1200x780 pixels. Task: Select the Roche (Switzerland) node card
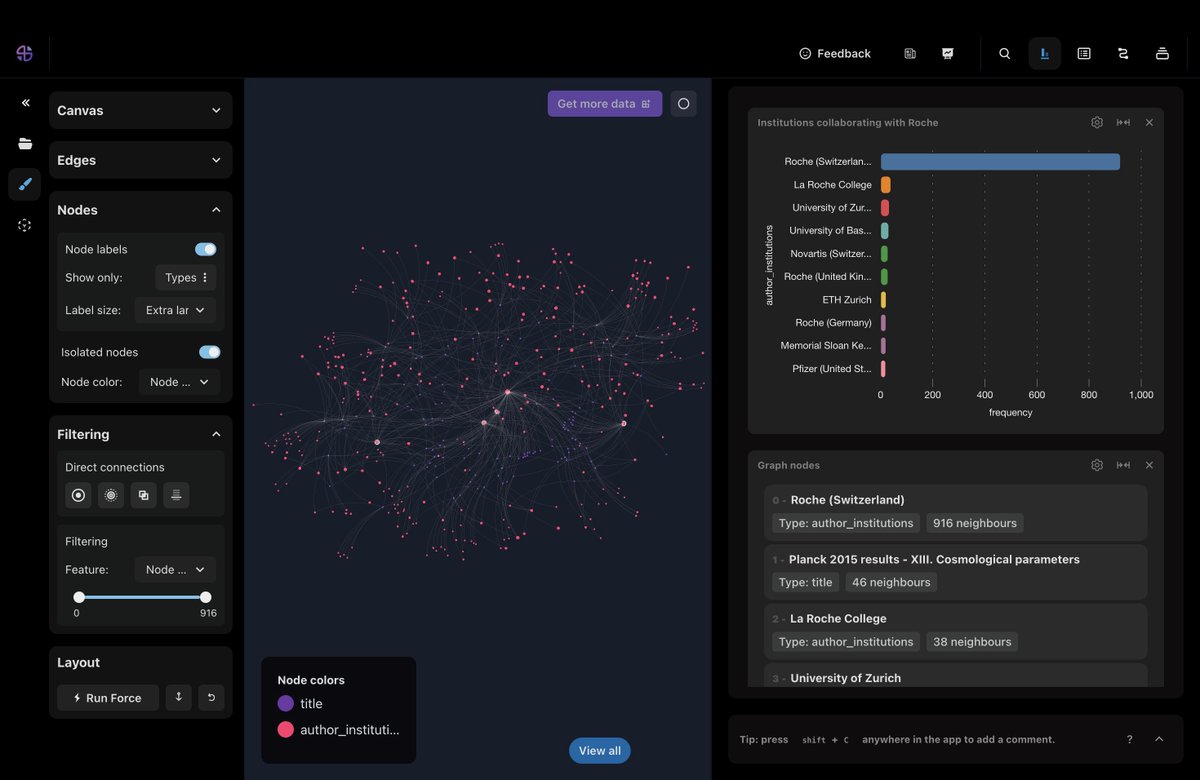[955, 512]
